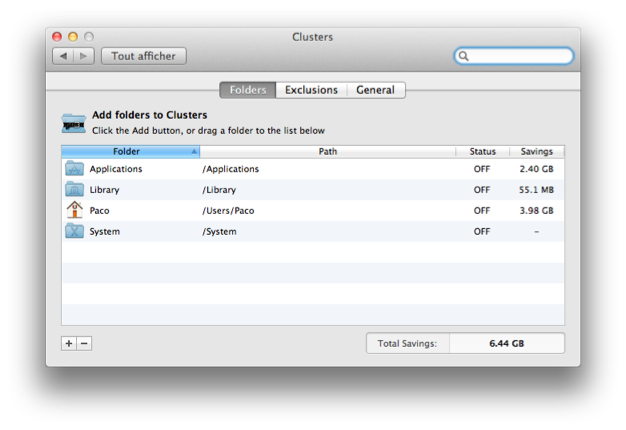Open the Exclusions tab
Viewport: 626px width, 430px height.
[x=311, y=90]
